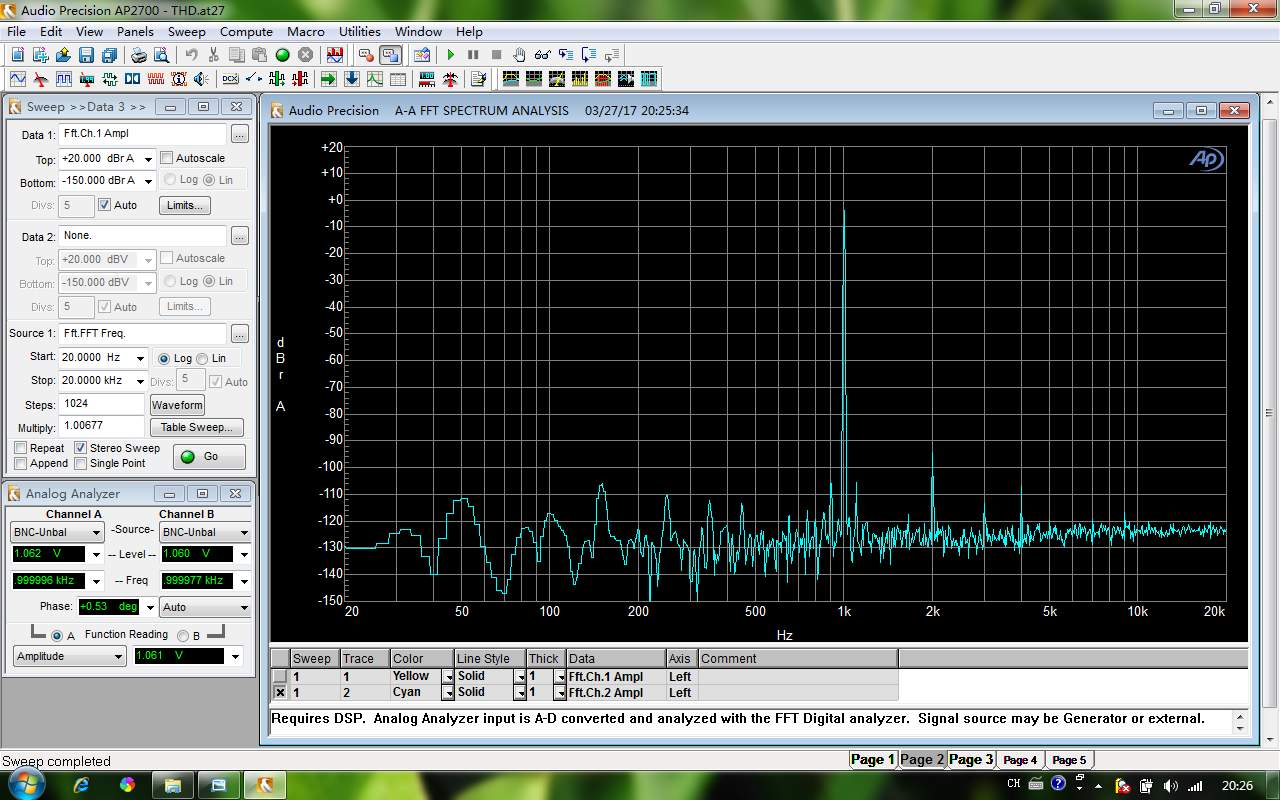Open Data 1 Top units dropdown
The height and width of the screenshot is (800, 1280).
click(x=148, y=159)
